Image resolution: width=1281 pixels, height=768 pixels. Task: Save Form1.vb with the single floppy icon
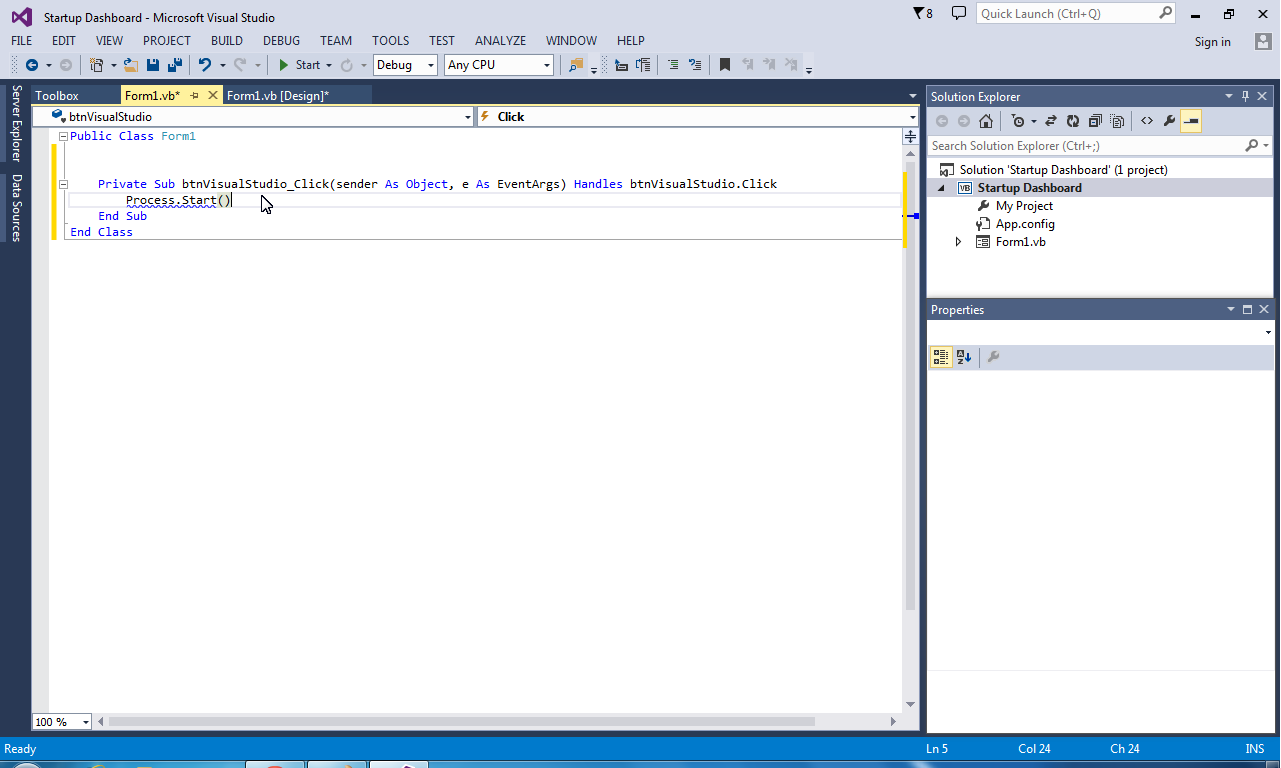pyautogui.click(x=153, y=65)
